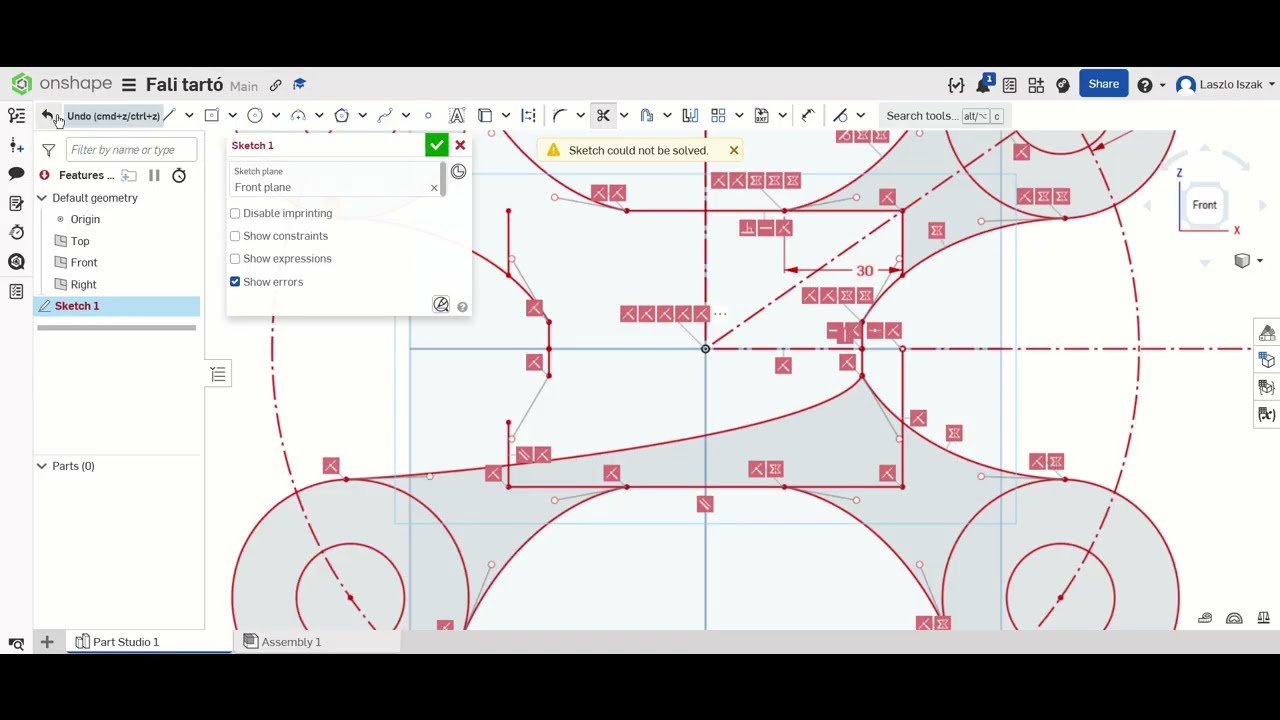Uncheck Show errors checkbox
This screenshot has height=720, width=1280.
click(235, 282)
